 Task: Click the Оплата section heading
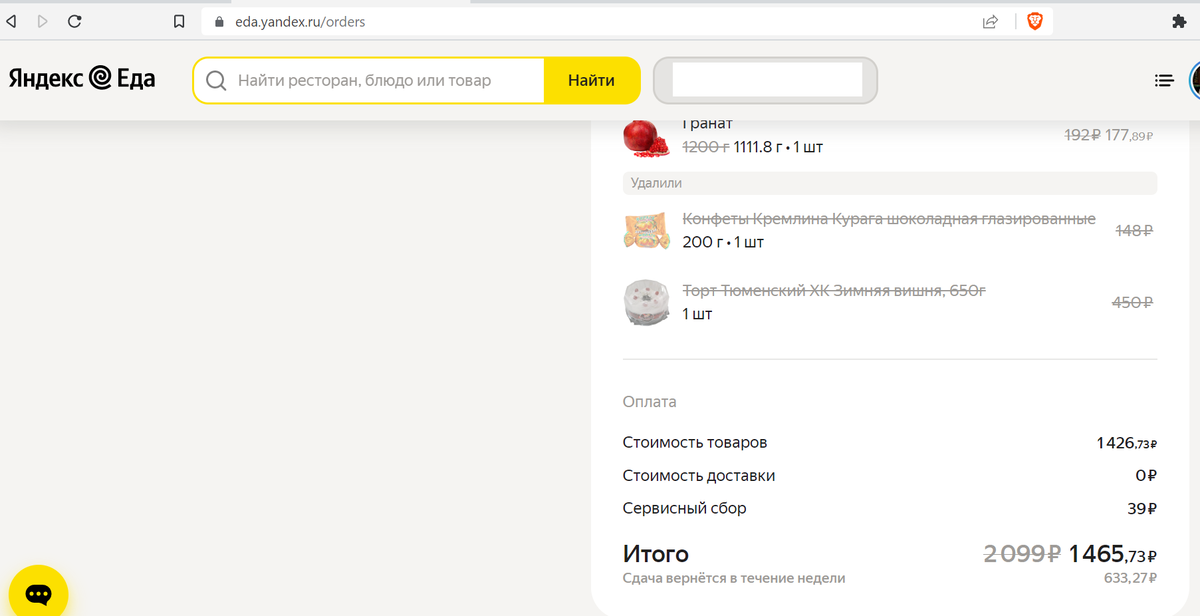pos(649,402)
